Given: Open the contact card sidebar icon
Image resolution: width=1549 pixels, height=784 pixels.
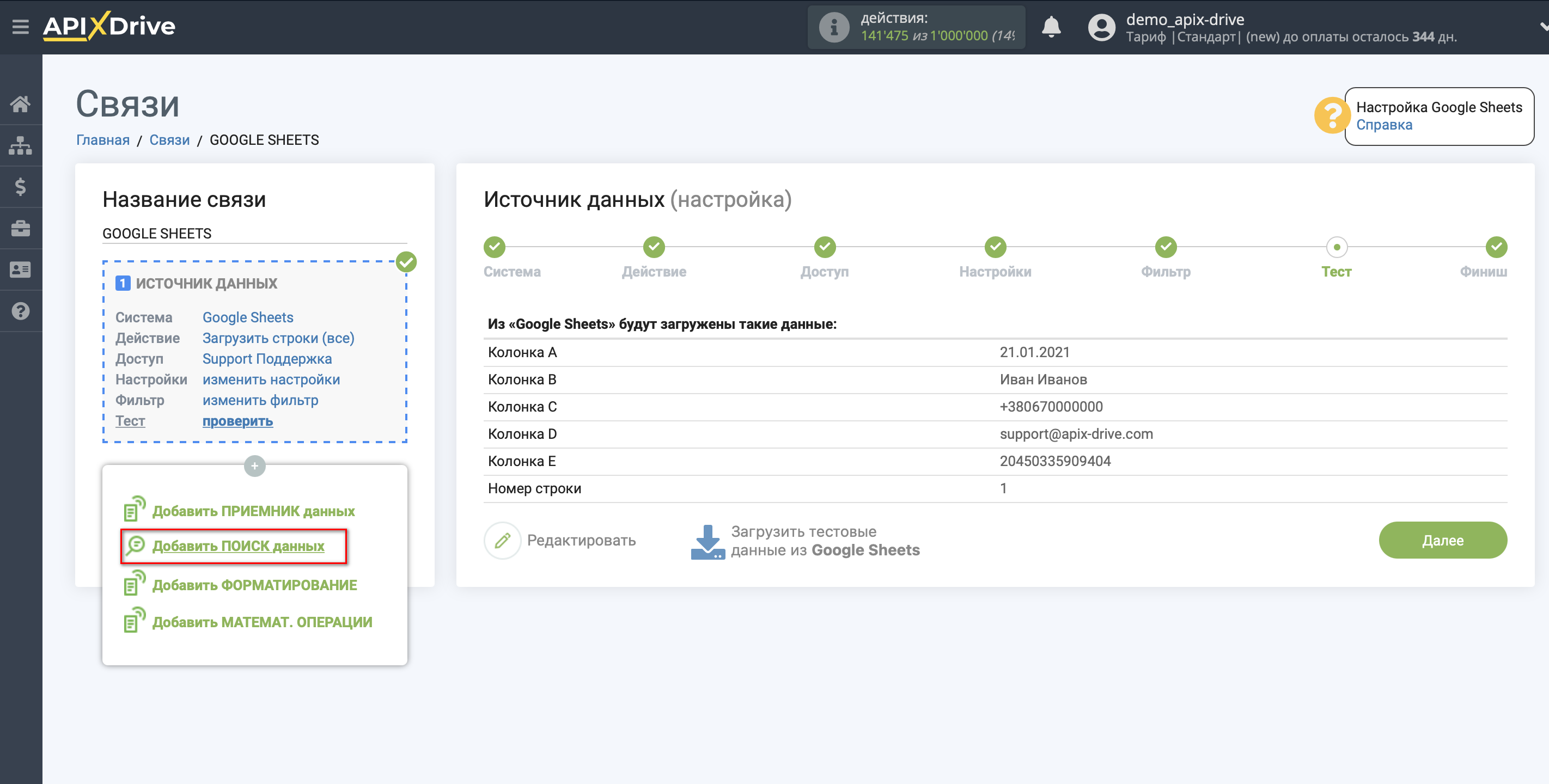Looking at the screenshot, I should click(21, 270).
